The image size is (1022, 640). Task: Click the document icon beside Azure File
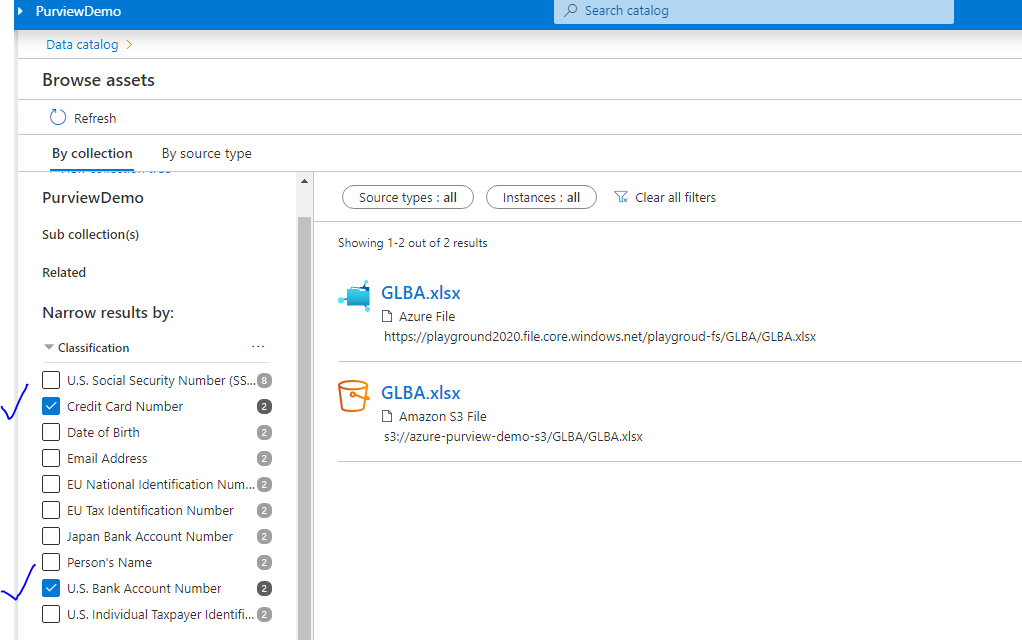point(387,316)
